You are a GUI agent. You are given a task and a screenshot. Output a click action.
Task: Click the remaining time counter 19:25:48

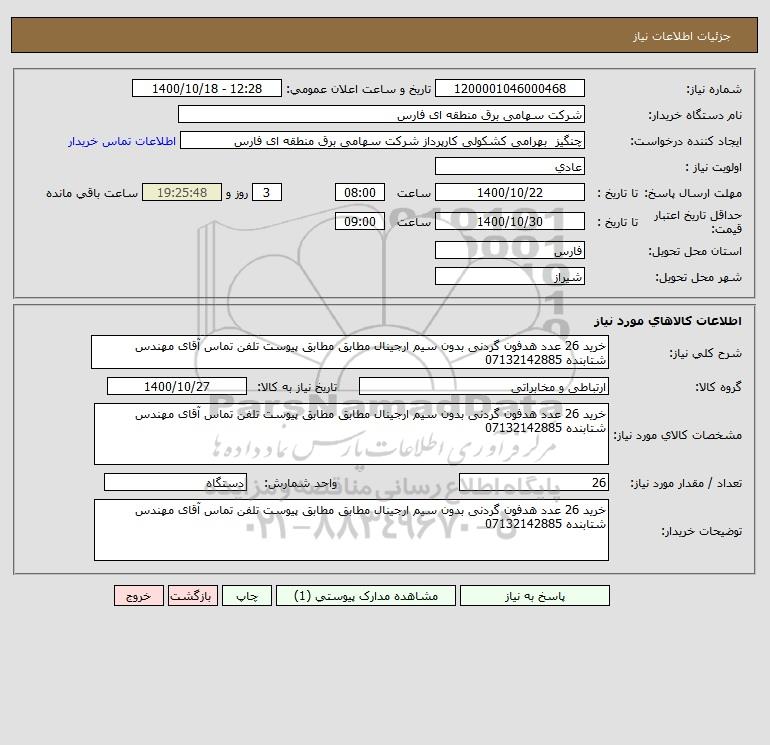click(182, 193)
